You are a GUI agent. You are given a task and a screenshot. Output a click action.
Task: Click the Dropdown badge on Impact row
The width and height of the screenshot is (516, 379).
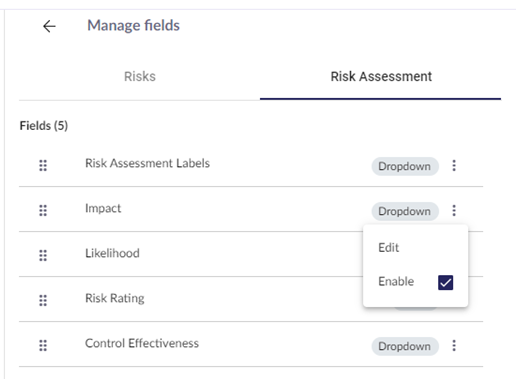coord(405,211)
